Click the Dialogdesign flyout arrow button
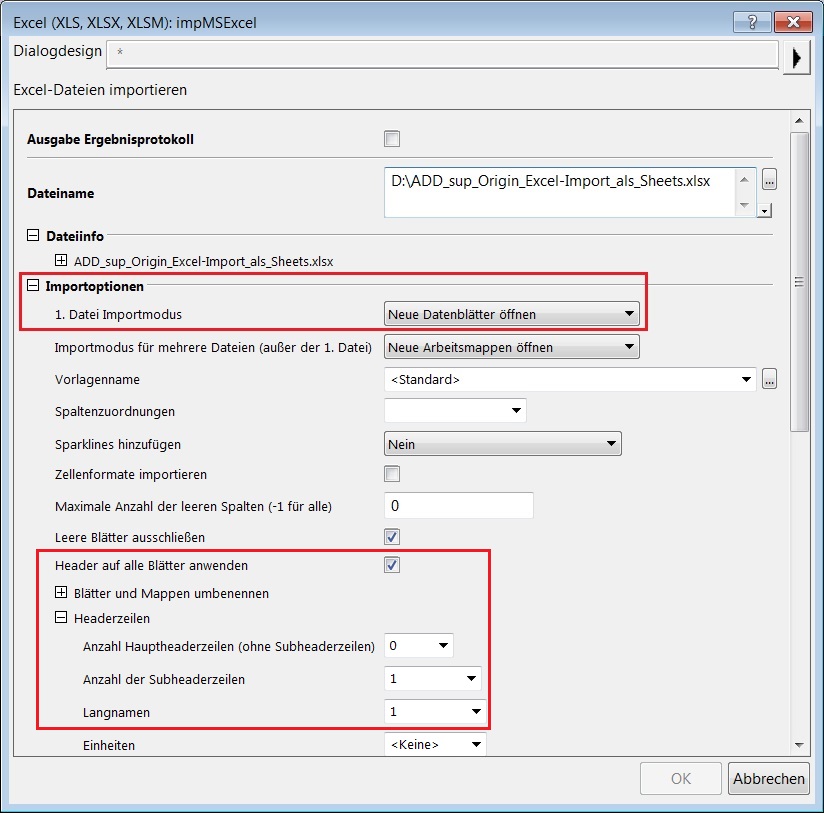The width and height of the screenshot is (824, 813). tap(796, 57)
